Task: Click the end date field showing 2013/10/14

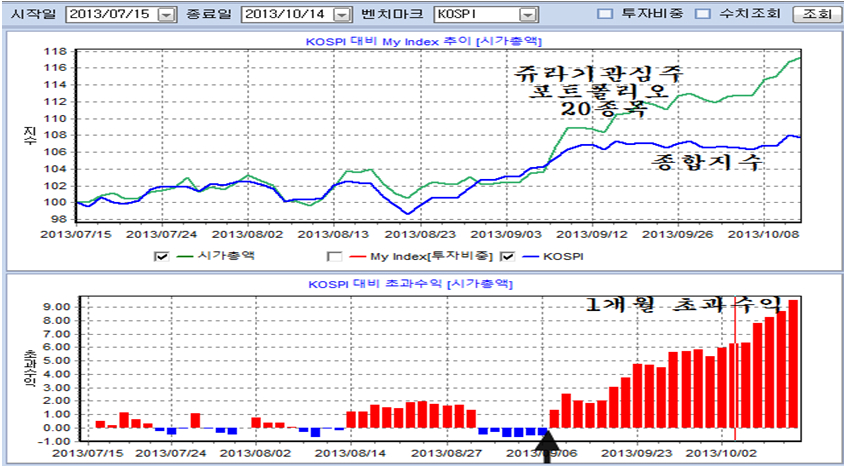Action: (285, 15)
